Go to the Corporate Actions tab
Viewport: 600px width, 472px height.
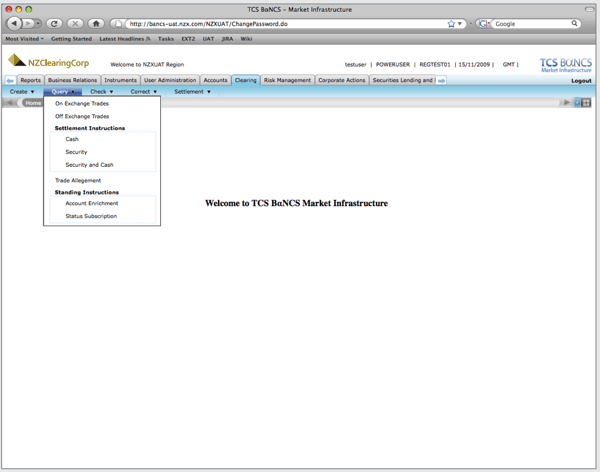click(342, 80)
